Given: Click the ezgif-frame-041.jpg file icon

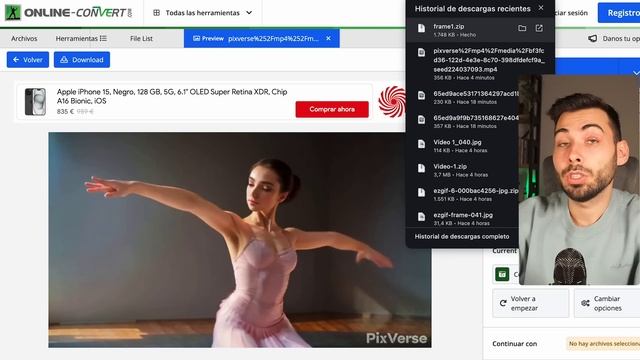Looking at the screenshot, I should click(421, 217).
